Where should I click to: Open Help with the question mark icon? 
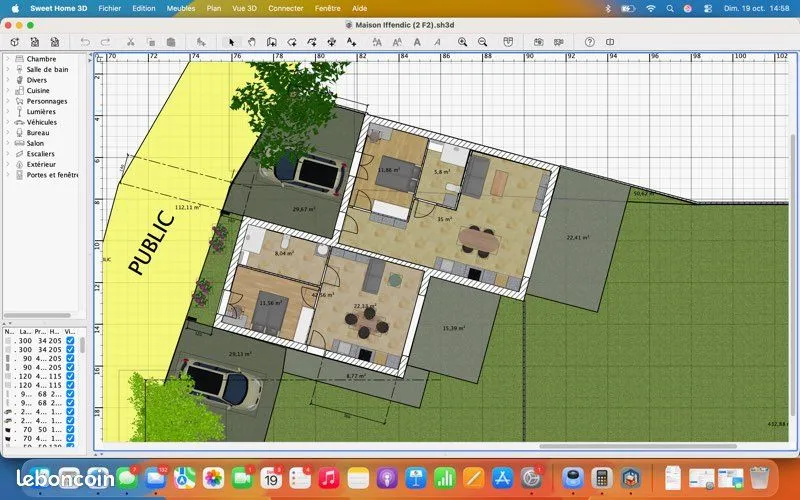click(589, 42)
